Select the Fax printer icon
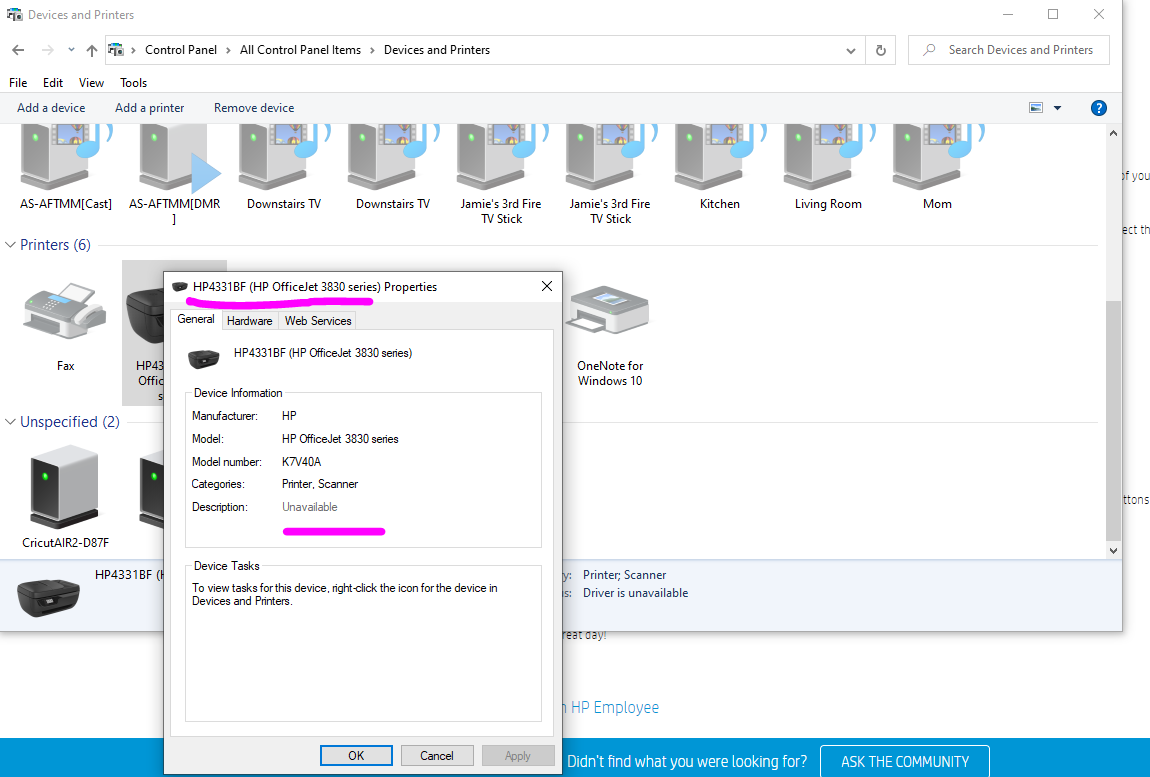The width and height of the screenshot is (1150, 777). pyautogui.click(x=65, y=313)
